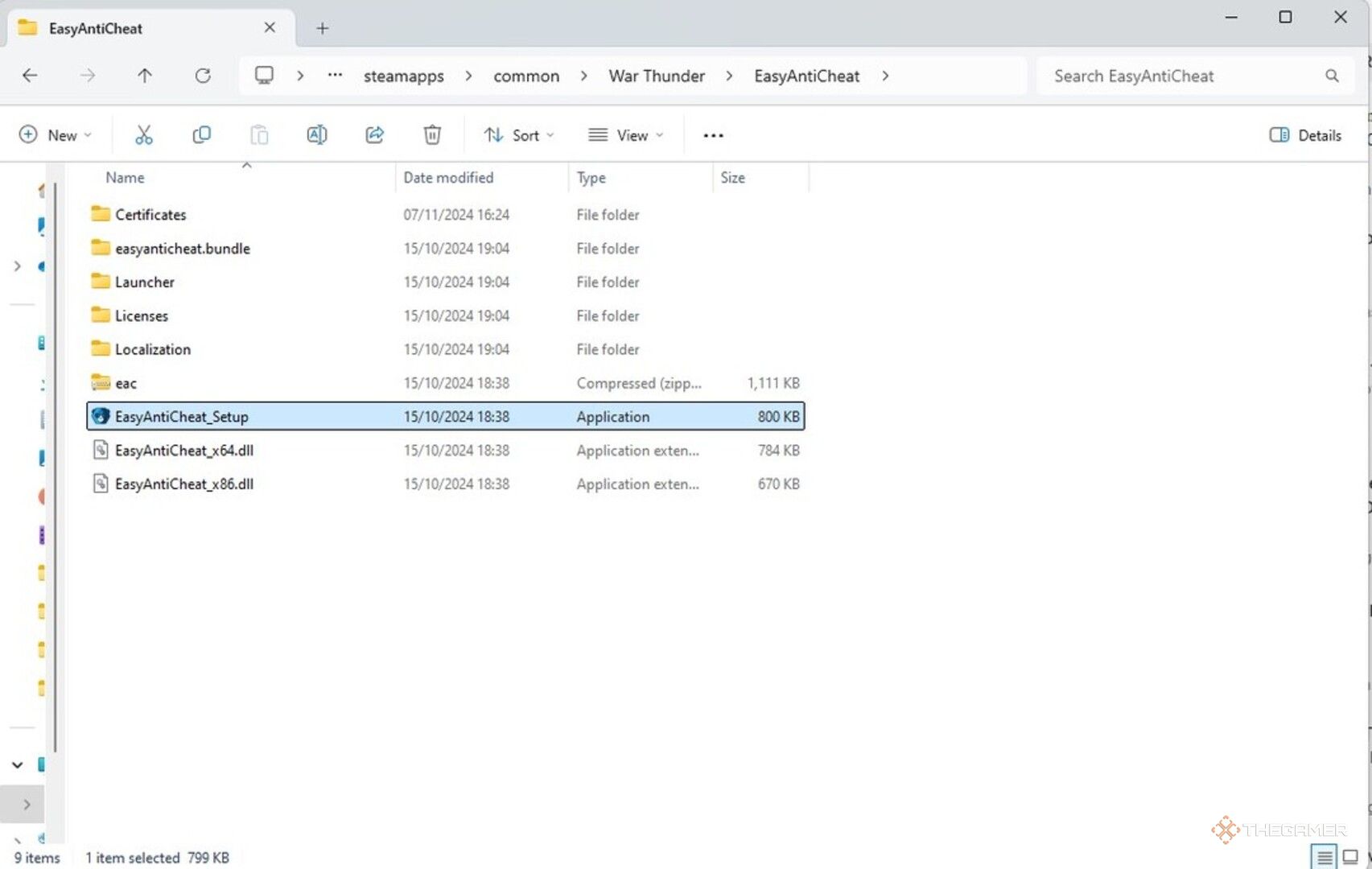This screenshot has height=869, width=1372.
Task: Click War Thunder in the breadcrumb path
Action: pyautogui.click(x=656, y=76)
